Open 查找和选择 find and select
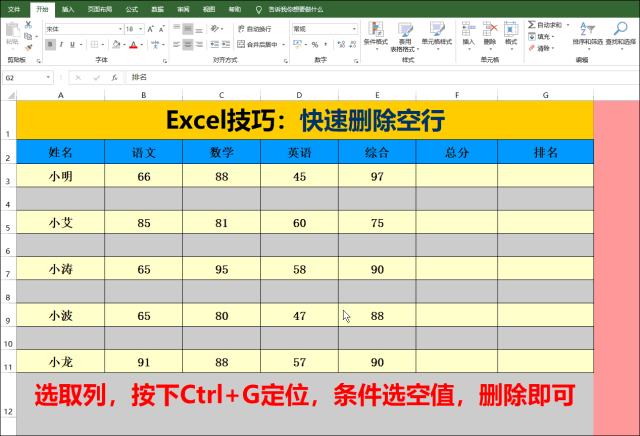Screen dimensions: 640x436 [x=621, y=36]
